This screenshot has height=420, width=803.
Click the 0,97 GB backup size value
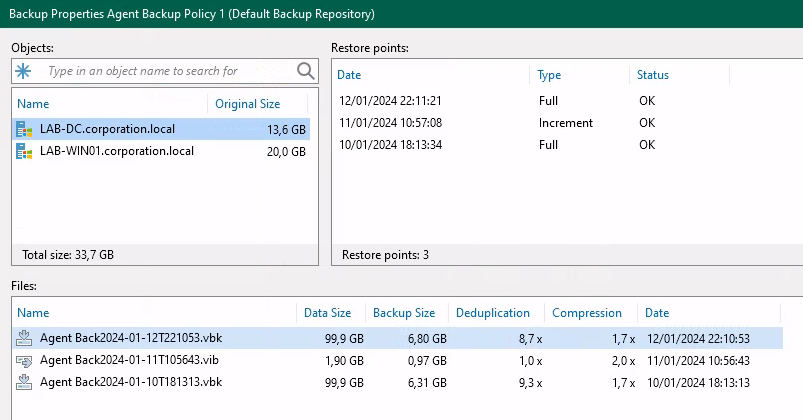(x=427, y=361)
